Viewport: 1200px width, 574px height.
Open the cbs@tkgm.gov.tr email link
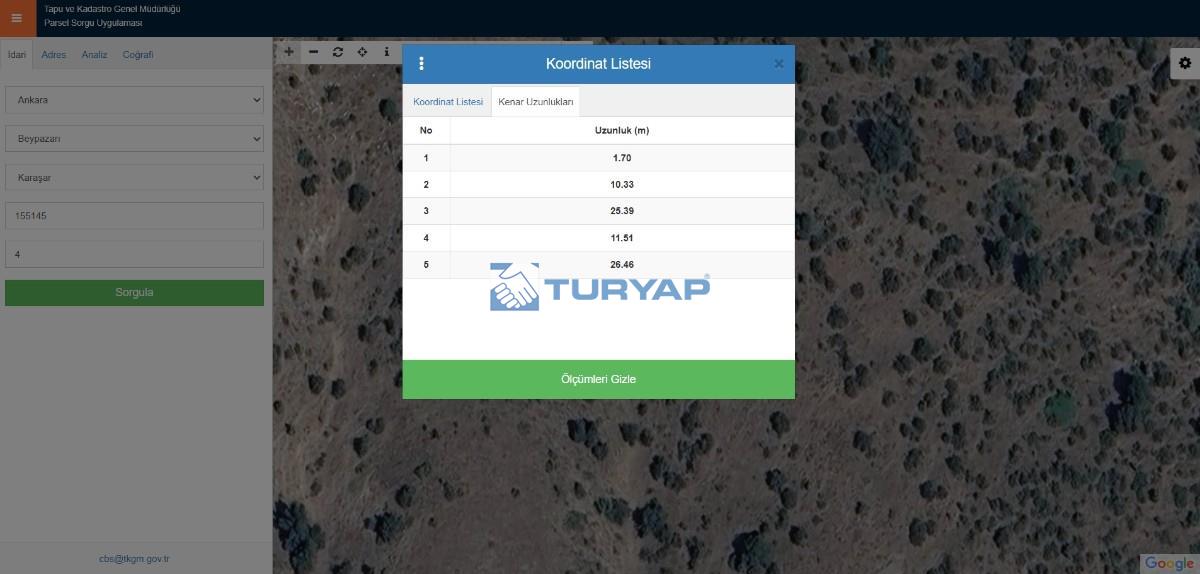coord(134,559)
